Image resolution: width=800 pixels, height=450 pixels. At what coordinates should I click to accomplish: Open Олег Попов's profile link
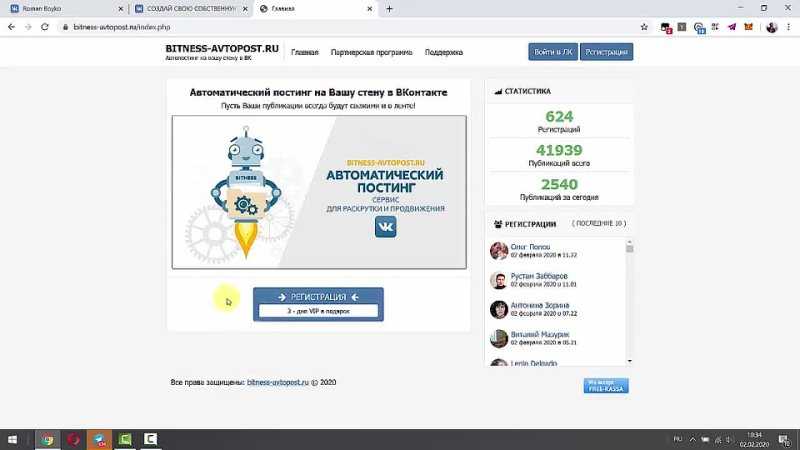point(530,246)
